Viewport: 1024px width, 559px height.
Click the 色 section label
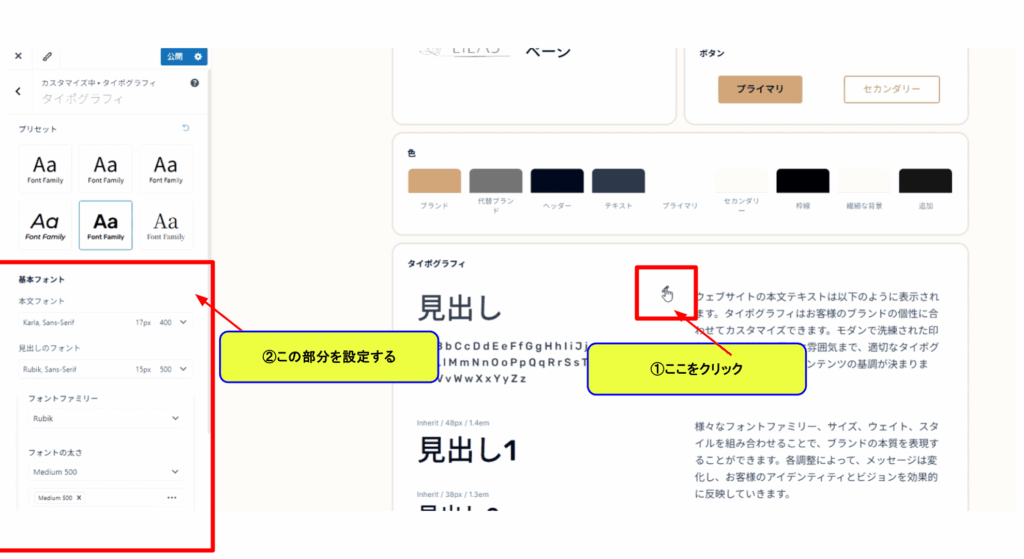[x=411, y=153]
